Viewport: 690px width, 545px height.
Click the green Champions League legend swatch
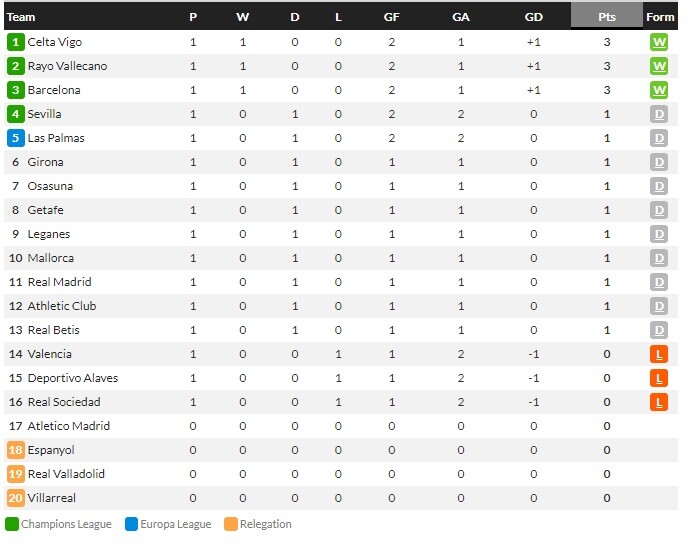click(12, 524)
